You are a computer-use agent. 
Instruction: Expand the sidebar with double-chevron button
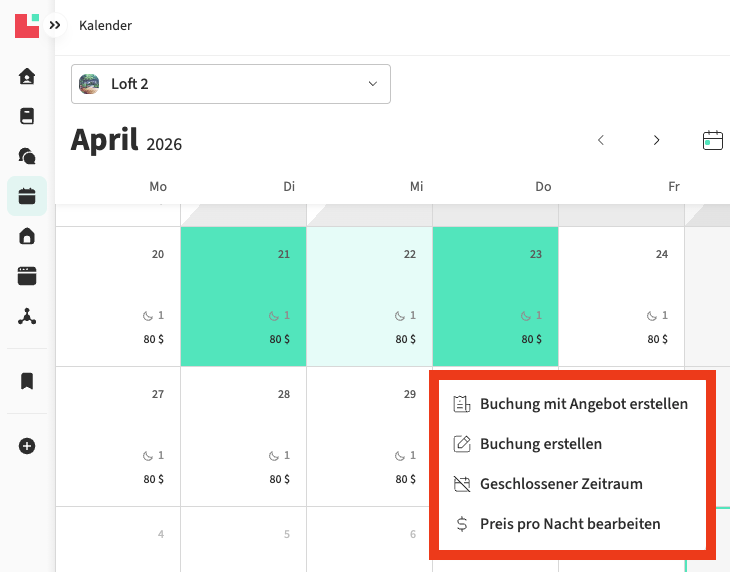(55, 25)
